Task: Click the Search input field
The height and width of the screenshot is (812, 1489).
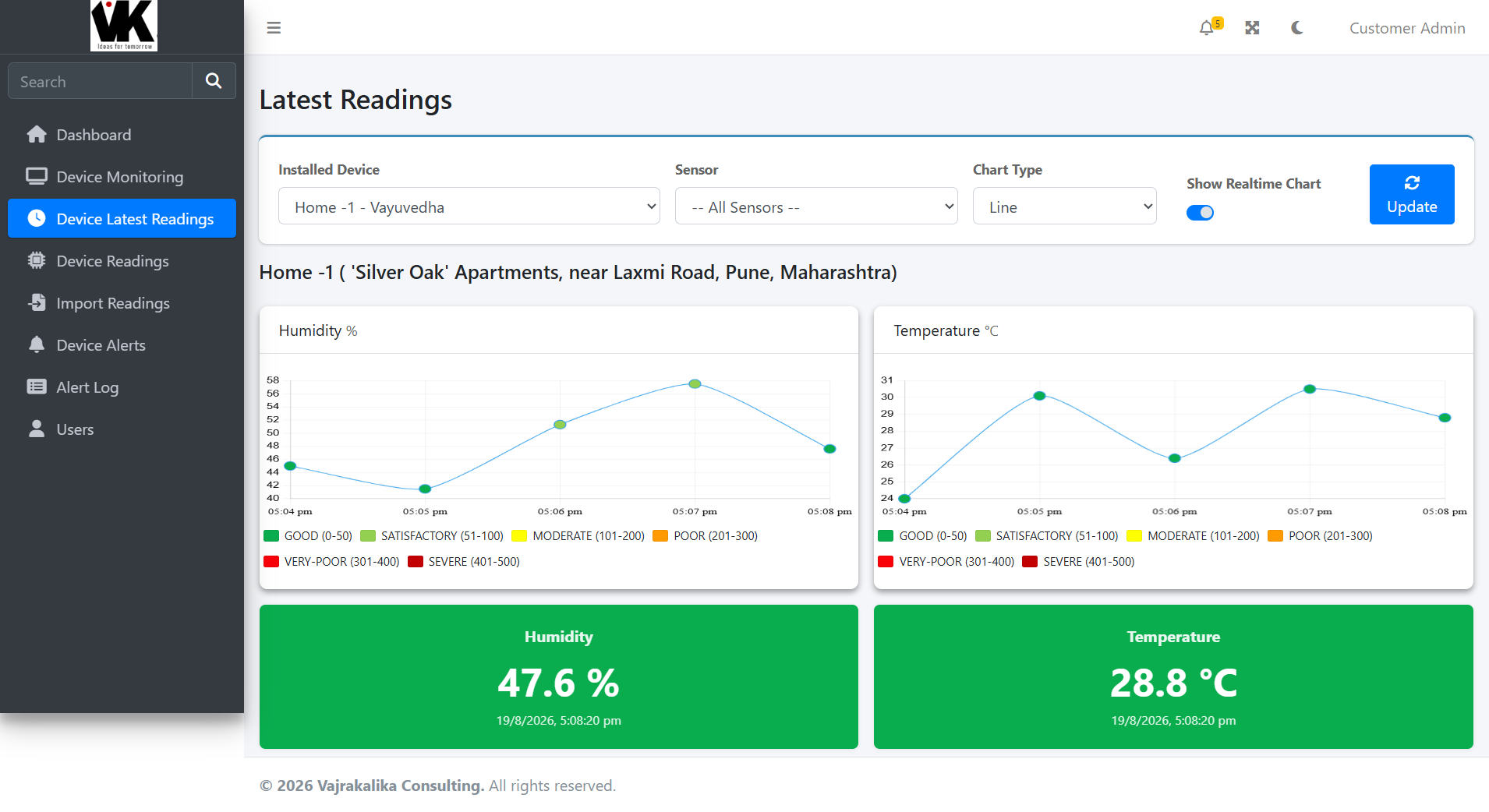Action: [x=100, y=81]
